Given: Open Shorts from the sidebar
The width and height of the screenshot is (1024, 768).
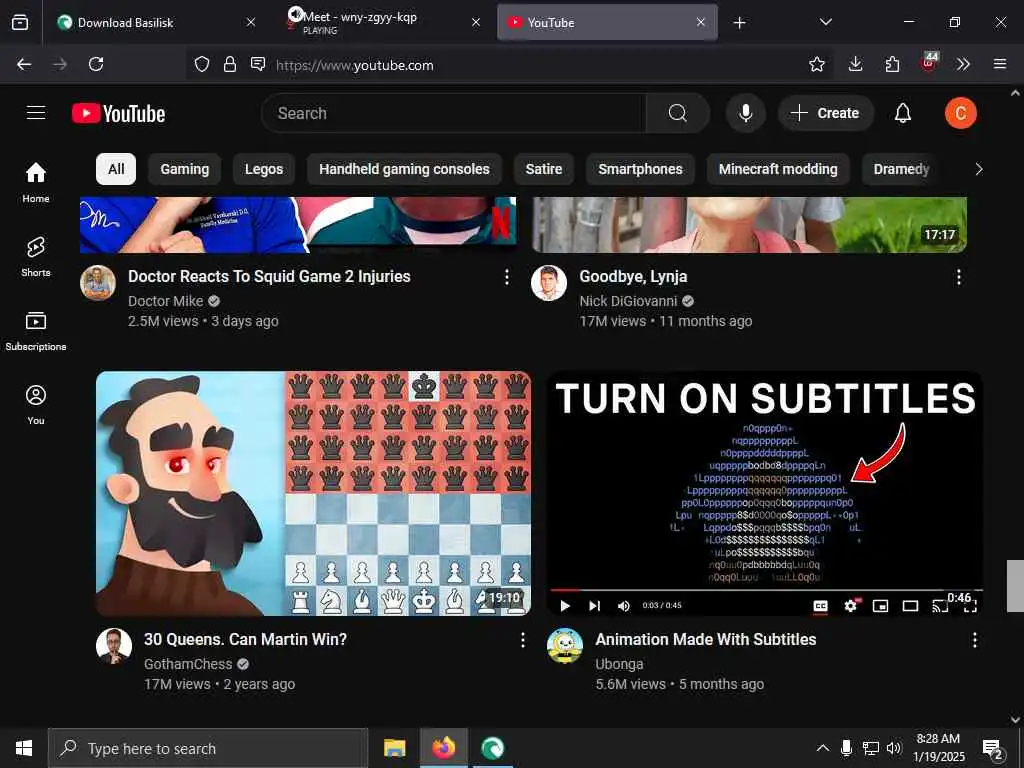Looking at the screenshot, I should pos(35,257).
